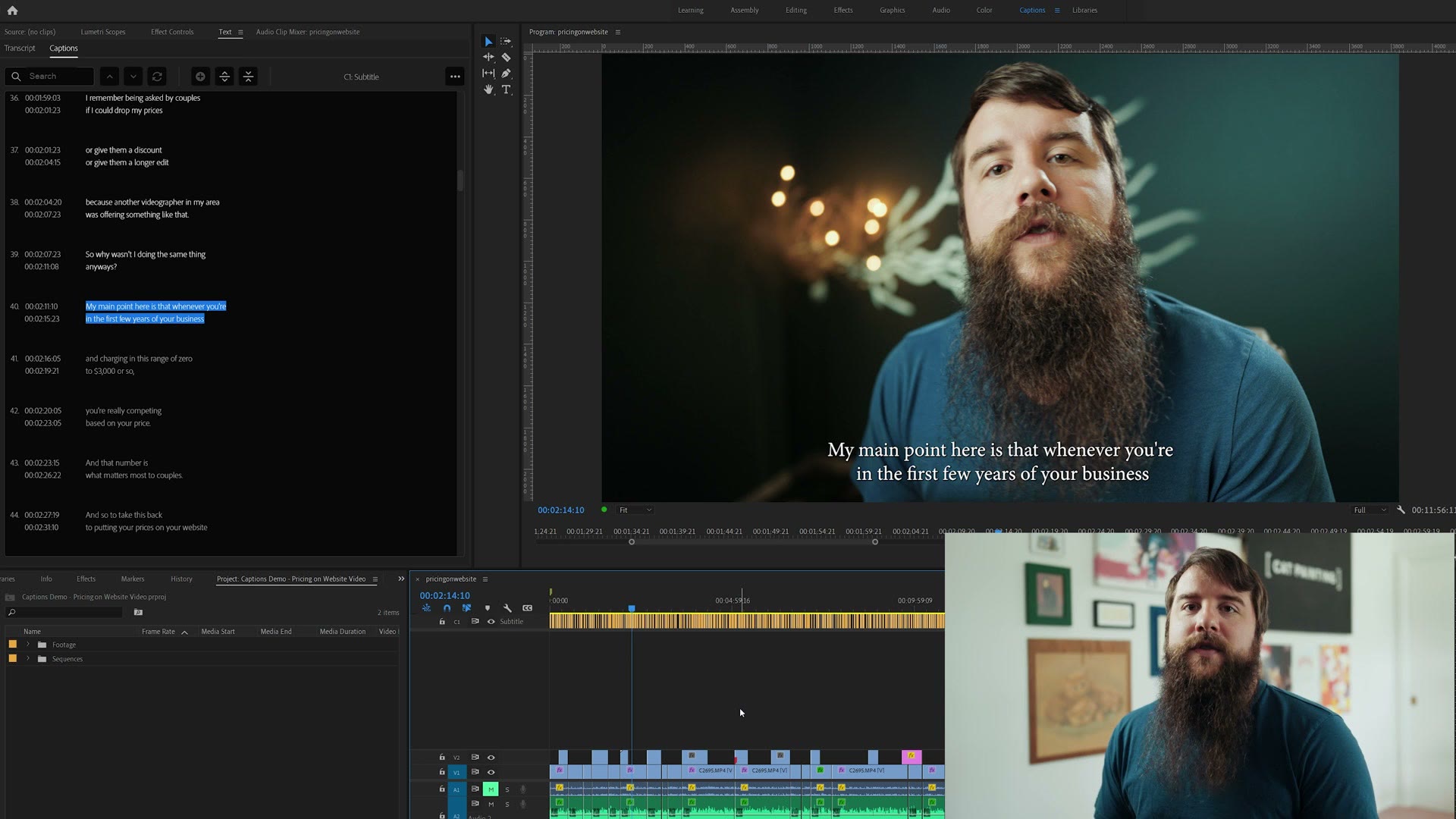
Task: Toggle timeline Snap magnet
Action: click(447, 608)
